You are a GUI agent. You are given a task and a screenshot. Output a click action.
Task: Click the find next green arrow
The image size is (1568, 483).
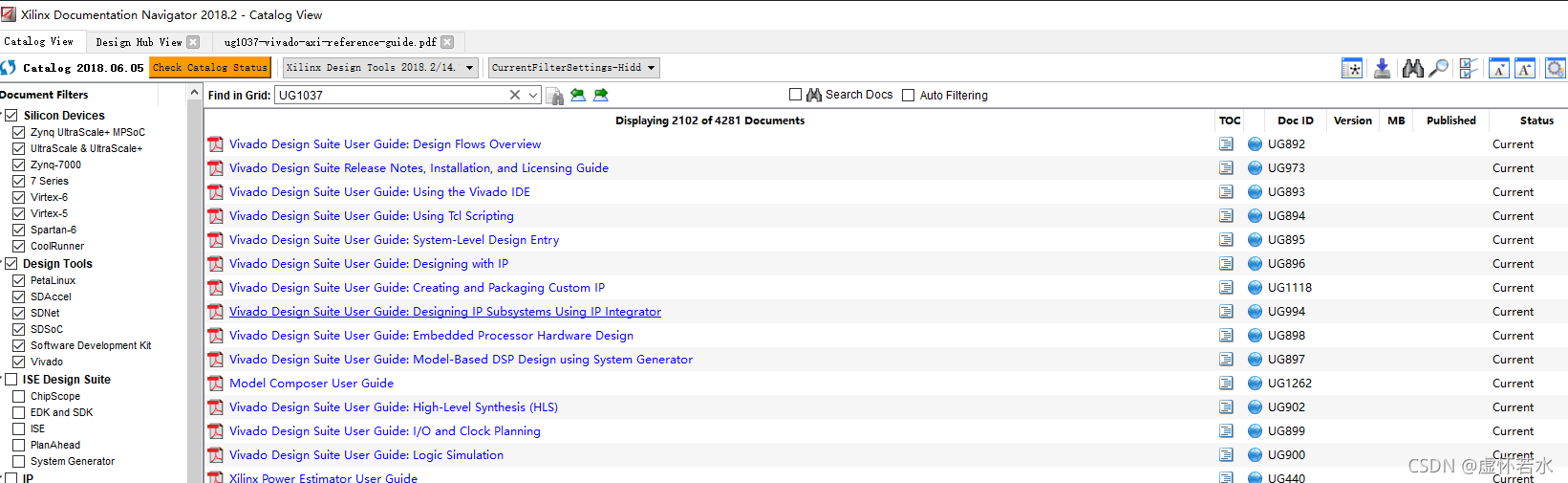click(x=601, y=95)
